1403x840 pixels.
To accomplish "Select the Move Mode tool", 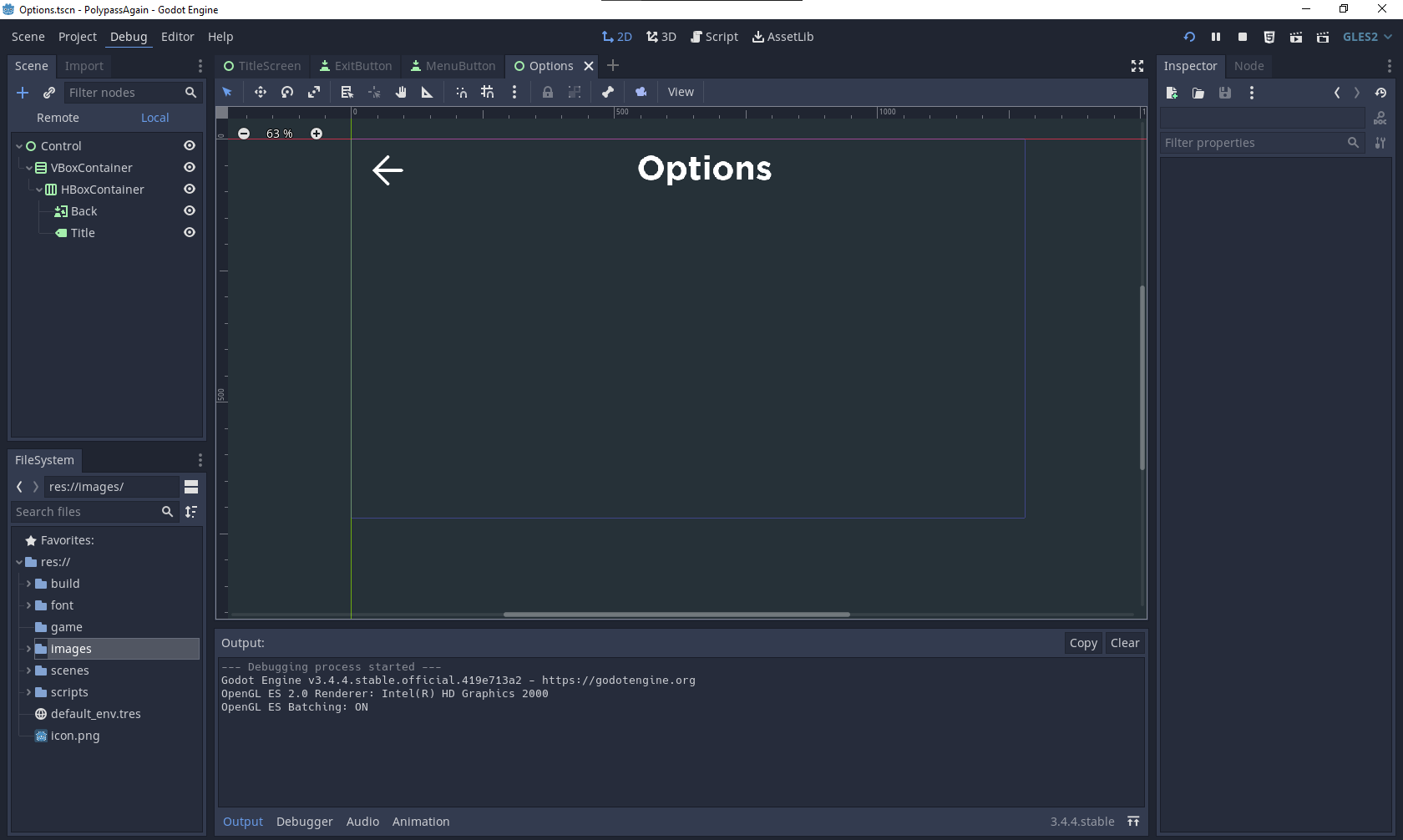I will (260, 92).
